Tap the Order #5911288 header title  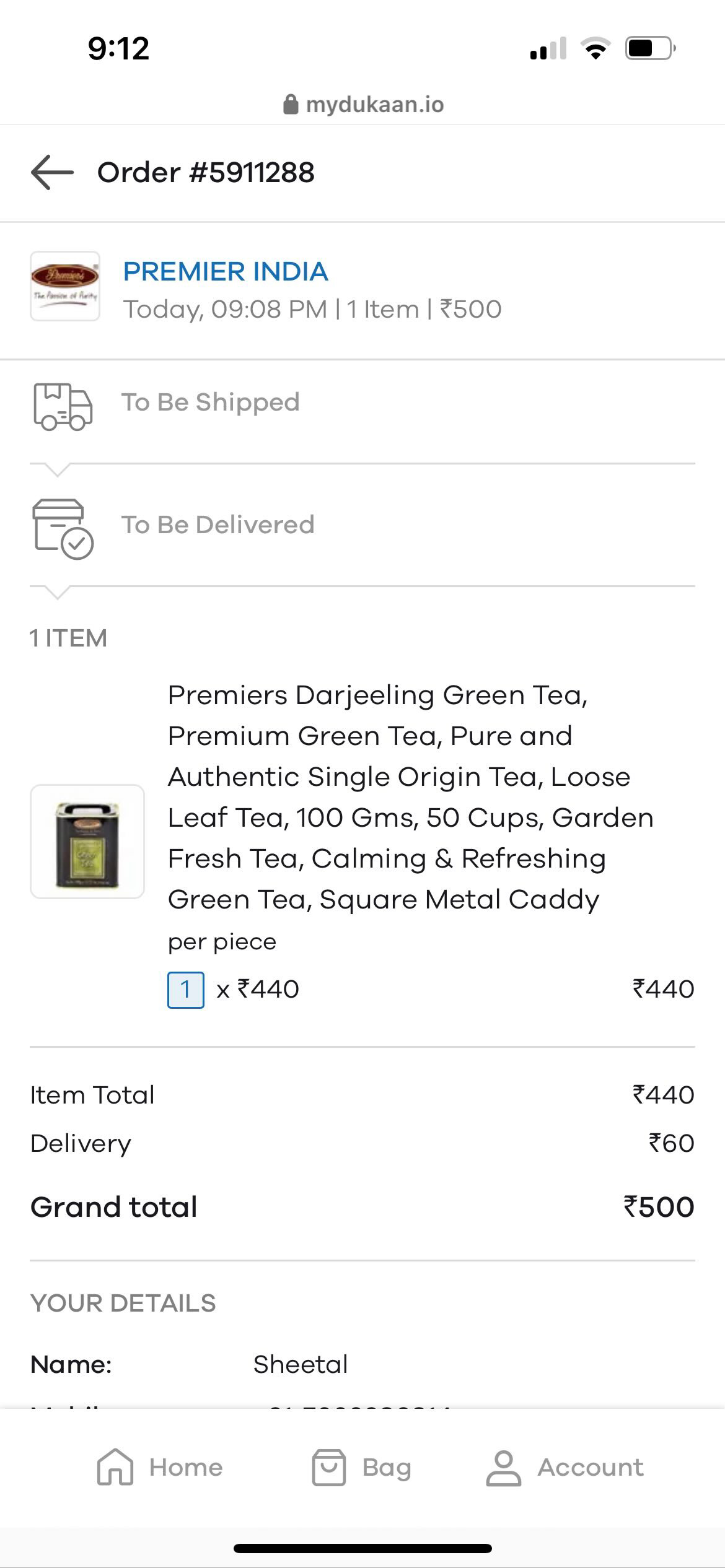(206, 172)
